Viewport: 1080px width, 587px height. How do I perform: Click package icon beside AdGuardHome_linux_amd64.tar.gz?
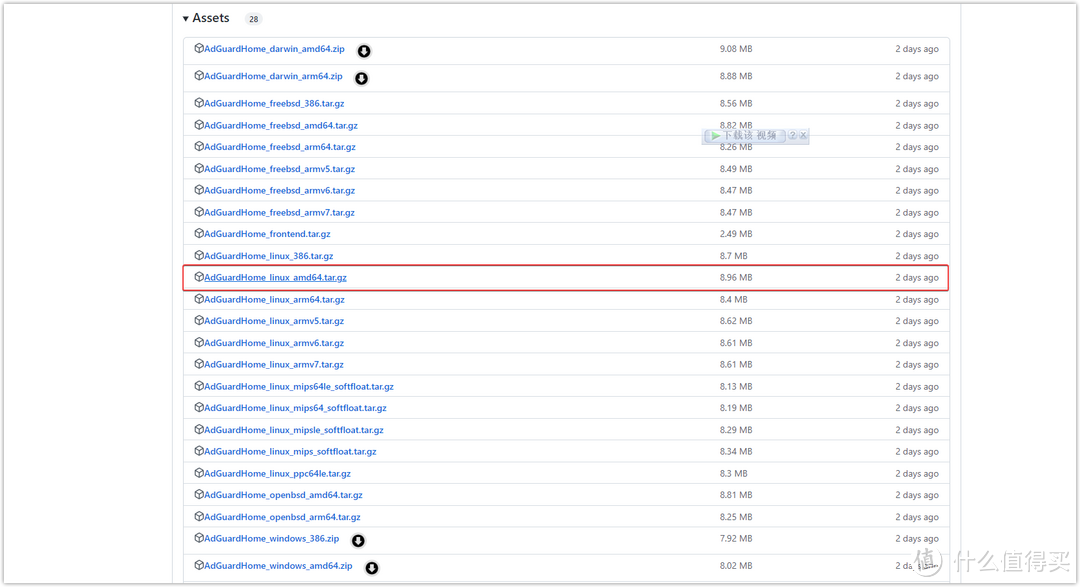coord(198,277)
